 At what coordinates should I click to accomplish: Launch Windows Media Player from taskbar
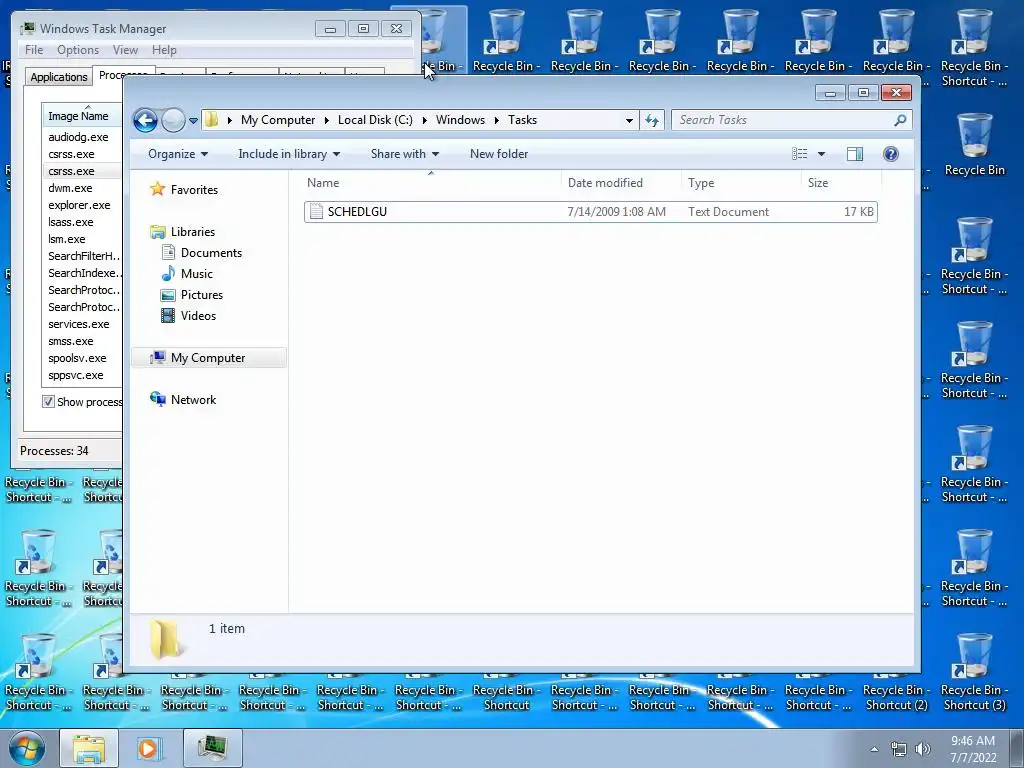pyautogui.click(x=148, y=748)
